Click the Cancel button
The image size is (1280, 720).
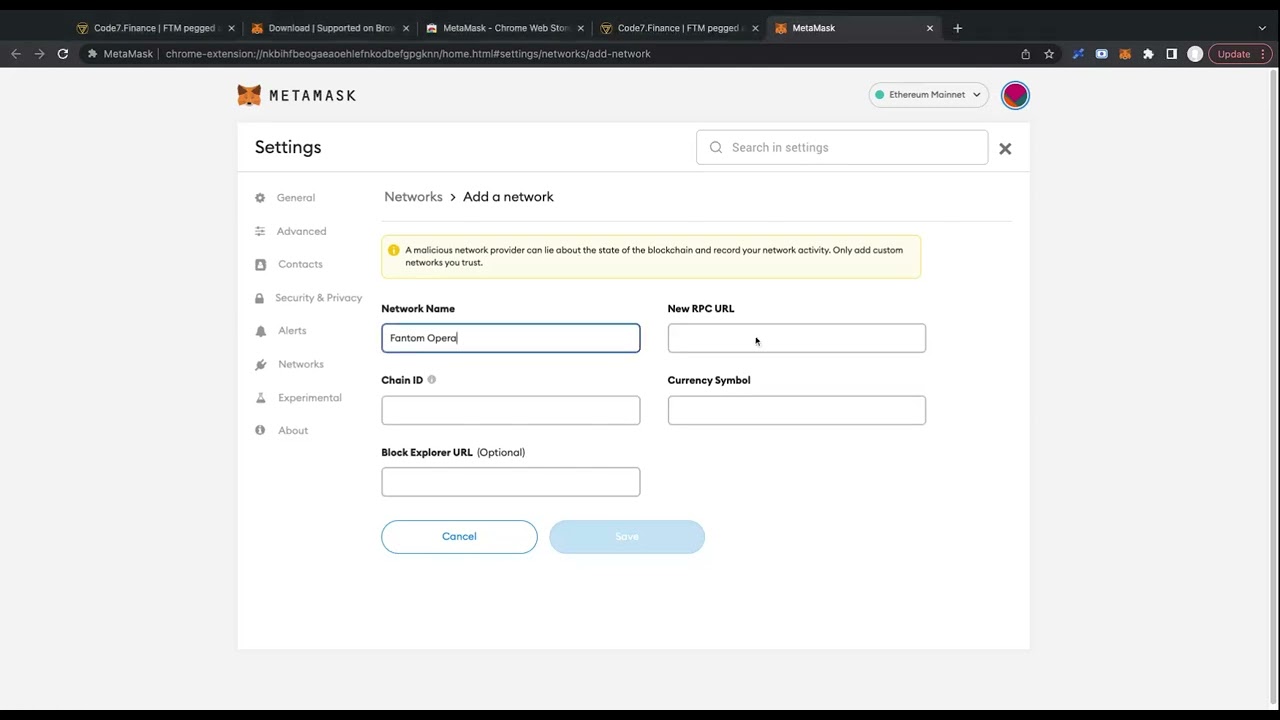point(459,537)
